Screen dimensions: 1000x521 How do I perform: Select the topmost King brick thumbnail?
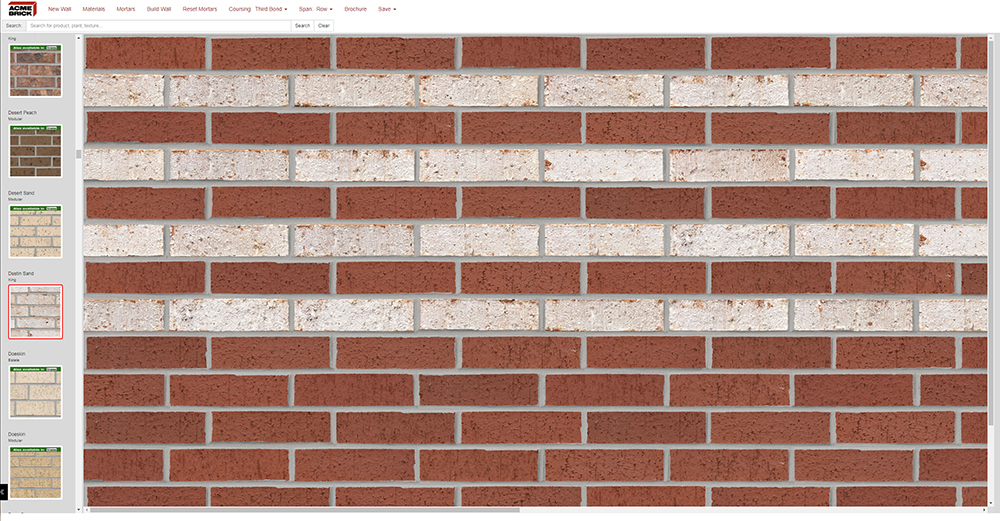click(x=35, y=70)
